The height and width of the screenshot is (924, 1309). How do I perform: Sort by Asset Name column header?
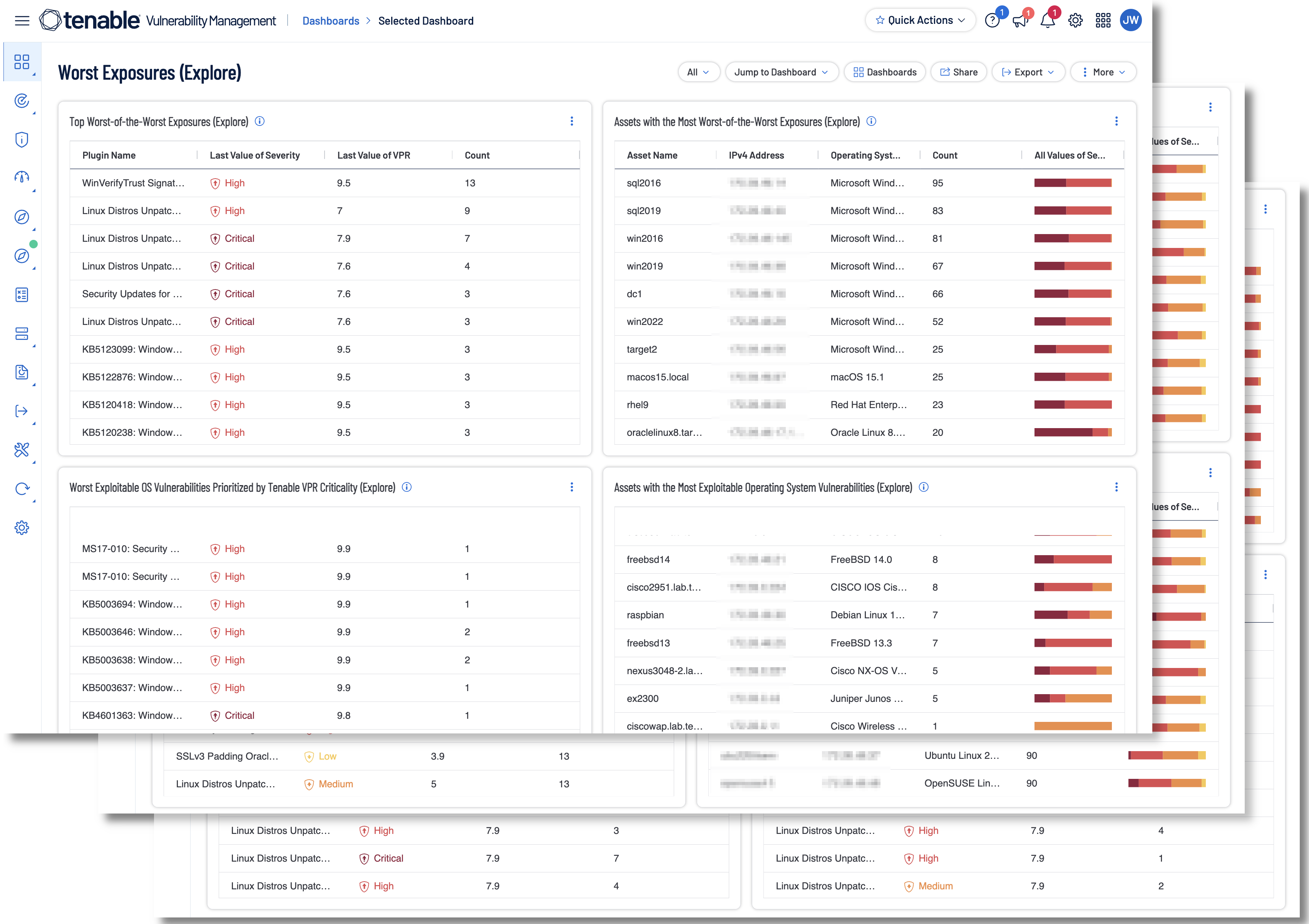(652, 156)
